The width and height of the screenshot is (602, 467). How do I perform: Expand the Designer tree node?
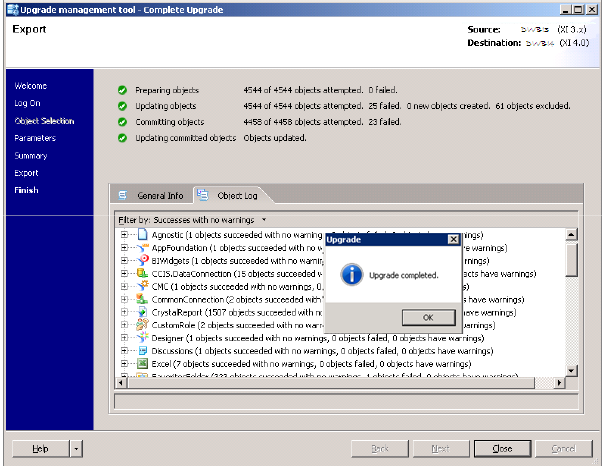click(125, 338)
